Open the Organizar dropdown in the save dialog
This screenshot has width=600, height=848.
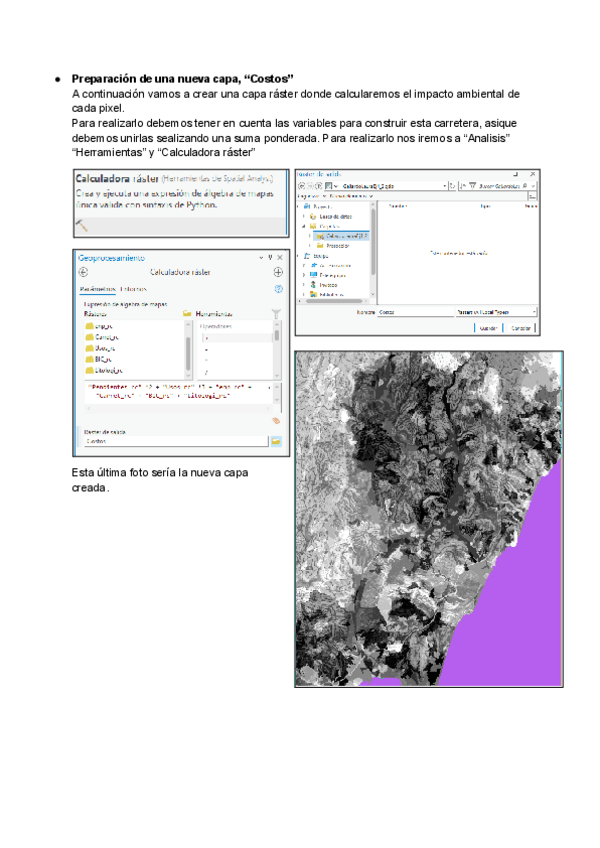pyautogui.click(x=311, y=196)
